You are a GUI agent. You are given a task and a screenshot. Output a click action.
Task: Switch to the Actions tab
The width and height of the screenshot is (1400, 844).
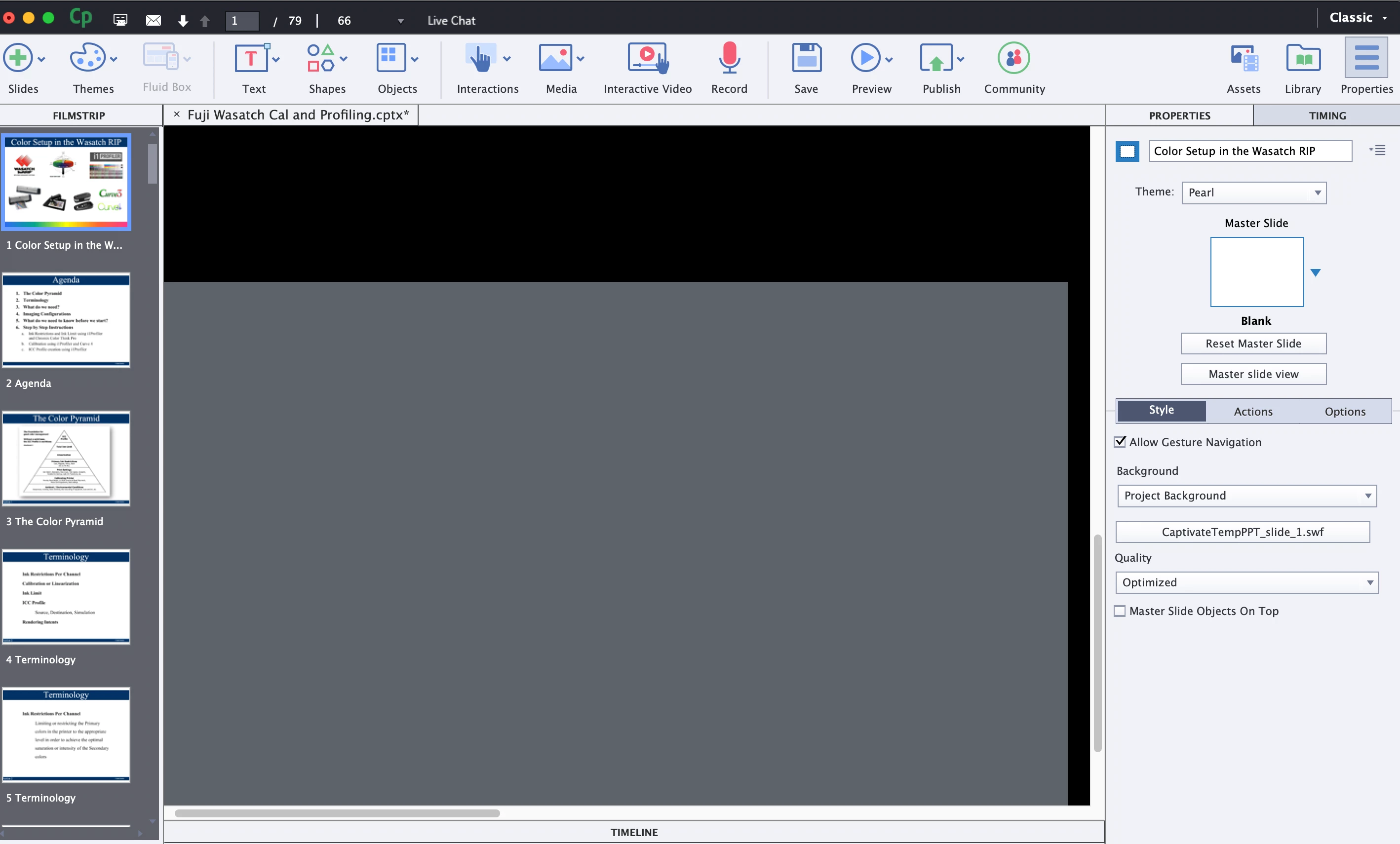pos(1253,411)
